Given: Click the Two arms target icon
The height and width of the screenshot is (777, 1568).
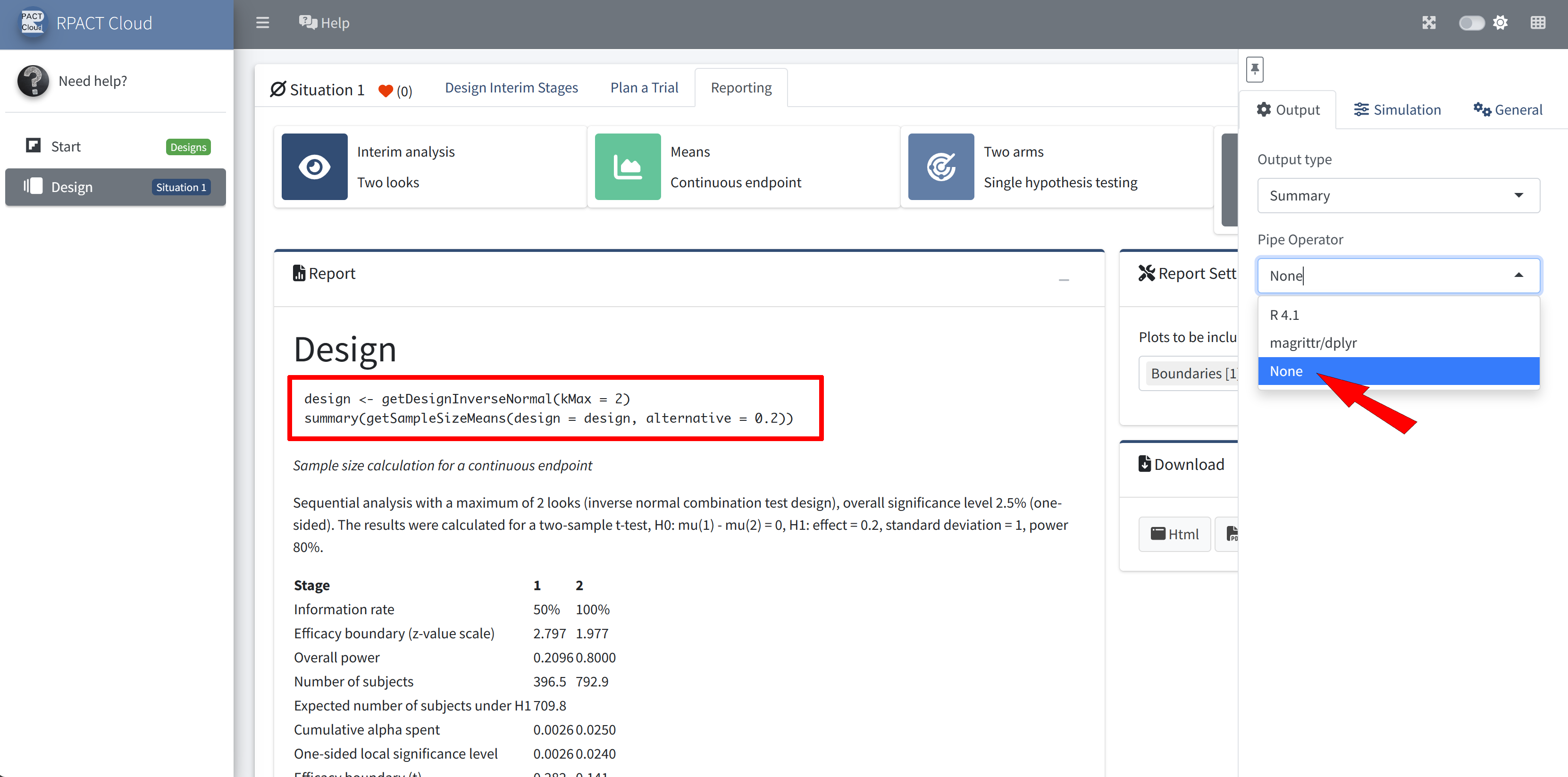Looking at the screenshot, I should [x=940, y=167].
